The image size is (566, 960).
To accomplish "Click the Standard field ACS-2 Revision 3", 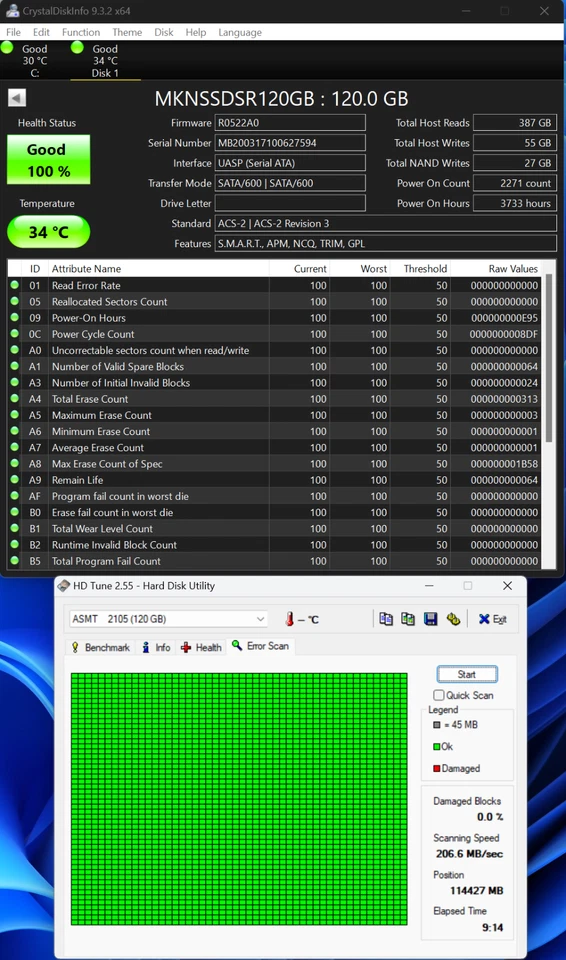I will (385, 223).
